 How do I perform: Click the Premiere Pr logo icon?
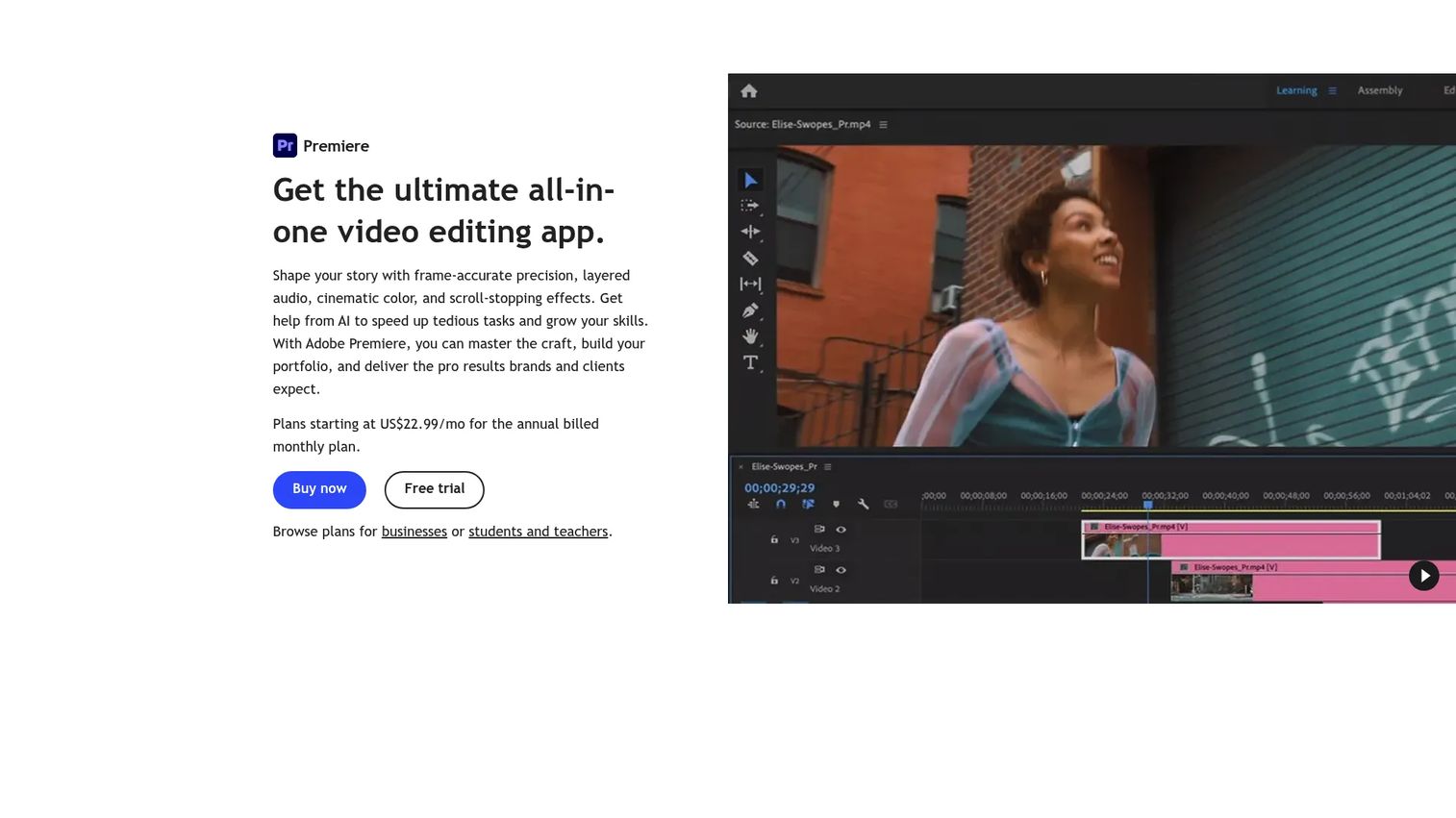(x=285, y=145)
